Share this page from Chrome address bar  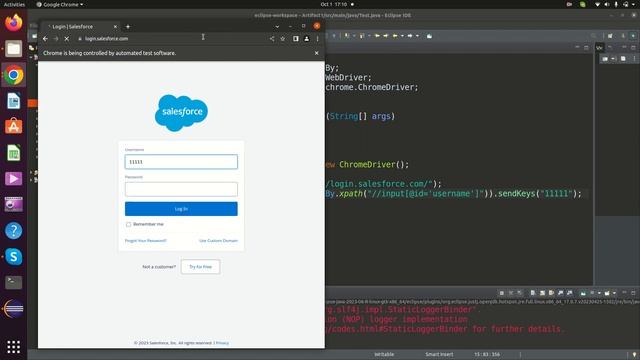coord(272,38)
